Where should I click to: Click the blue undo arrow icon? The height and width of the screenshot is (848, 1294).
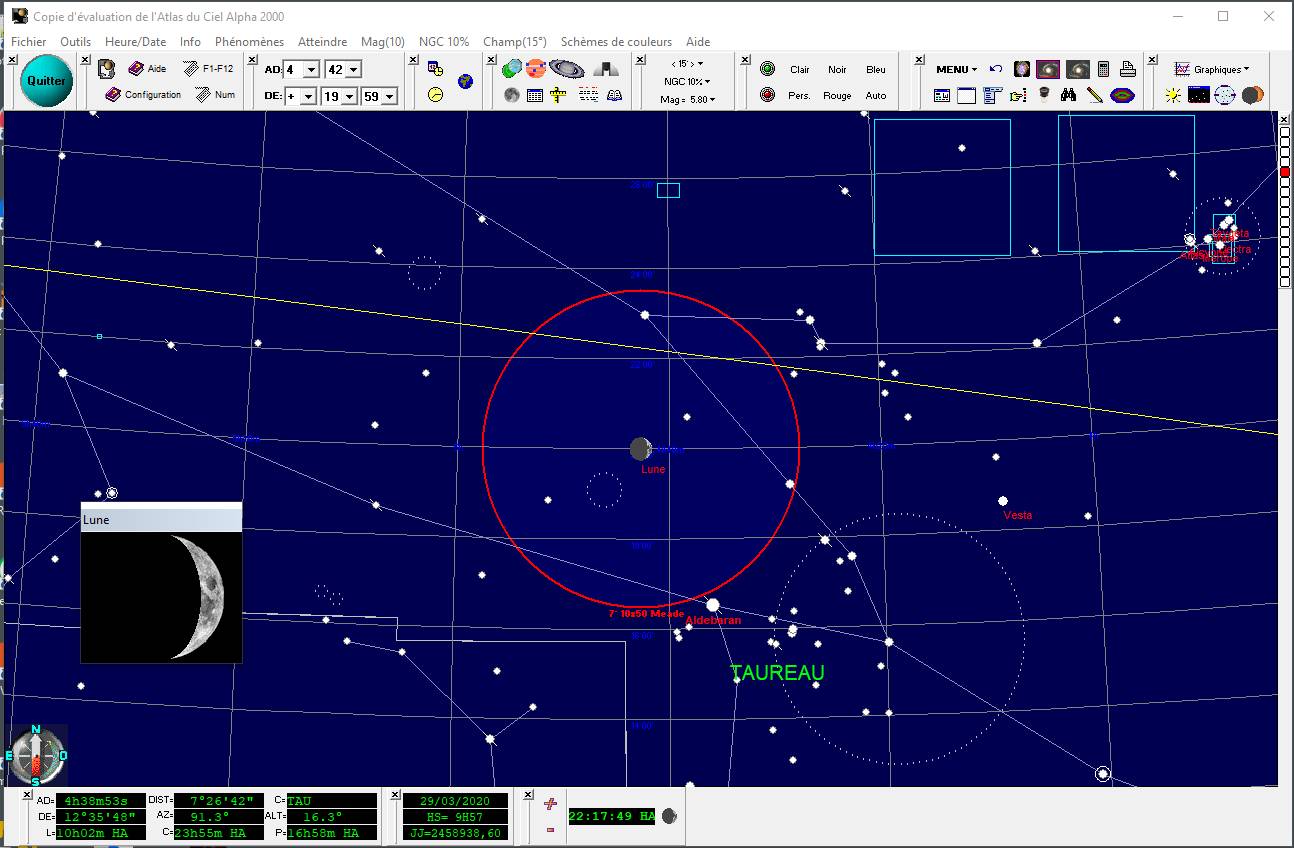click(x=996, y=69)
